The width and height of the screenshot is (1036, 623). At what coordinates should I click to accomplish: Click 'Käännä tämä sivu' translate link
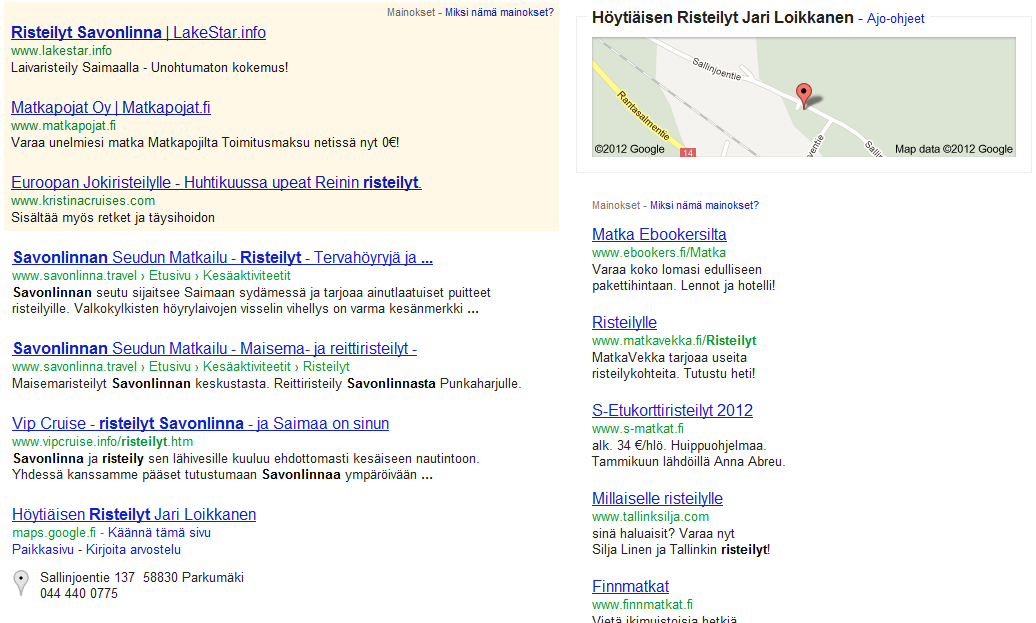pyautogui.click(x=159, y=532)
